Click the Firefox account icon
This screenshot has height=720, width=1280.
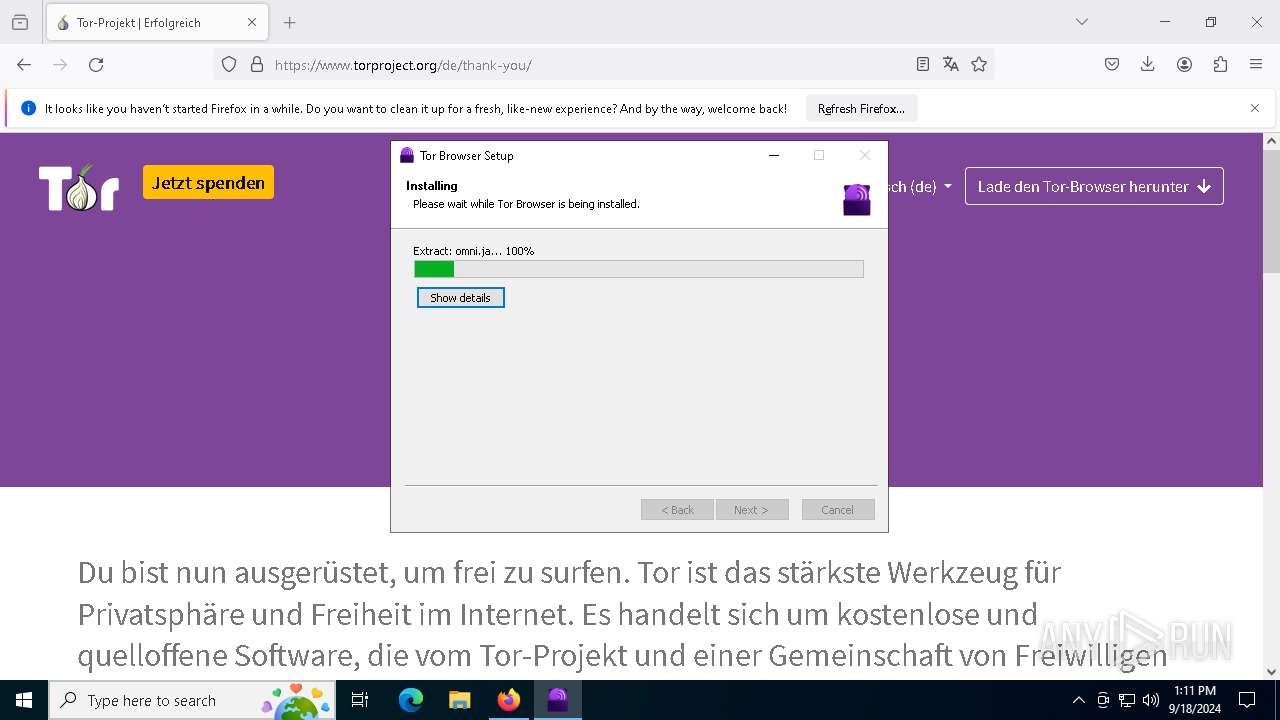tap(1184, 65)
